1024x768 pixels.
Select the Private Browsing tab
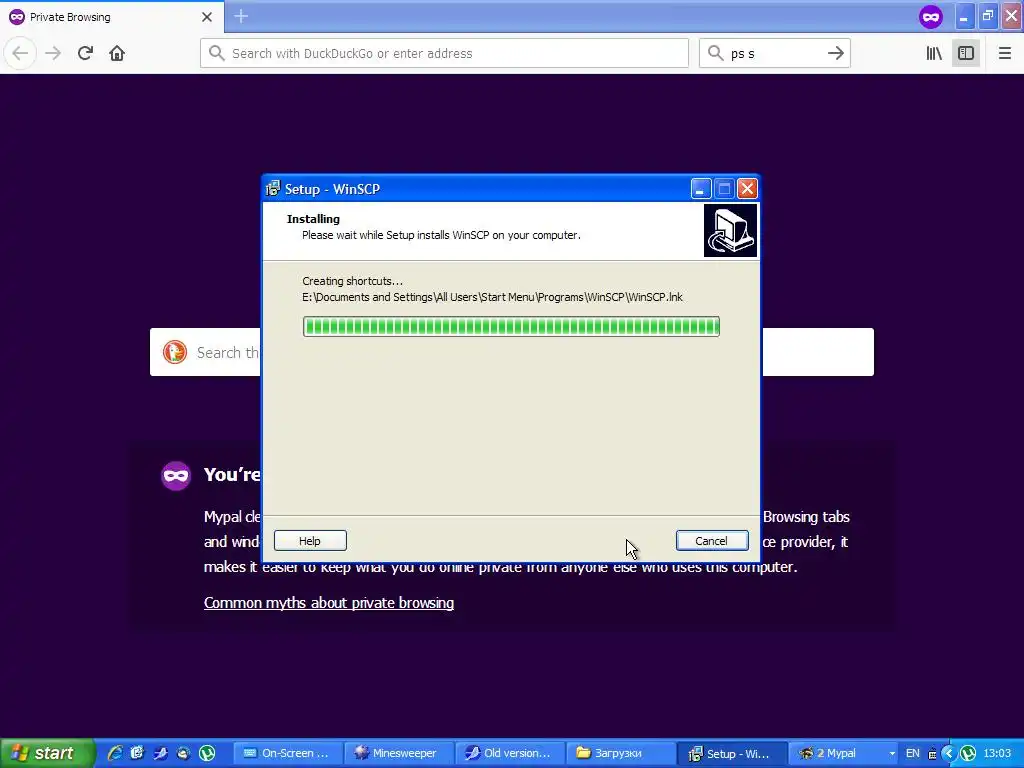tap(111, 17)
